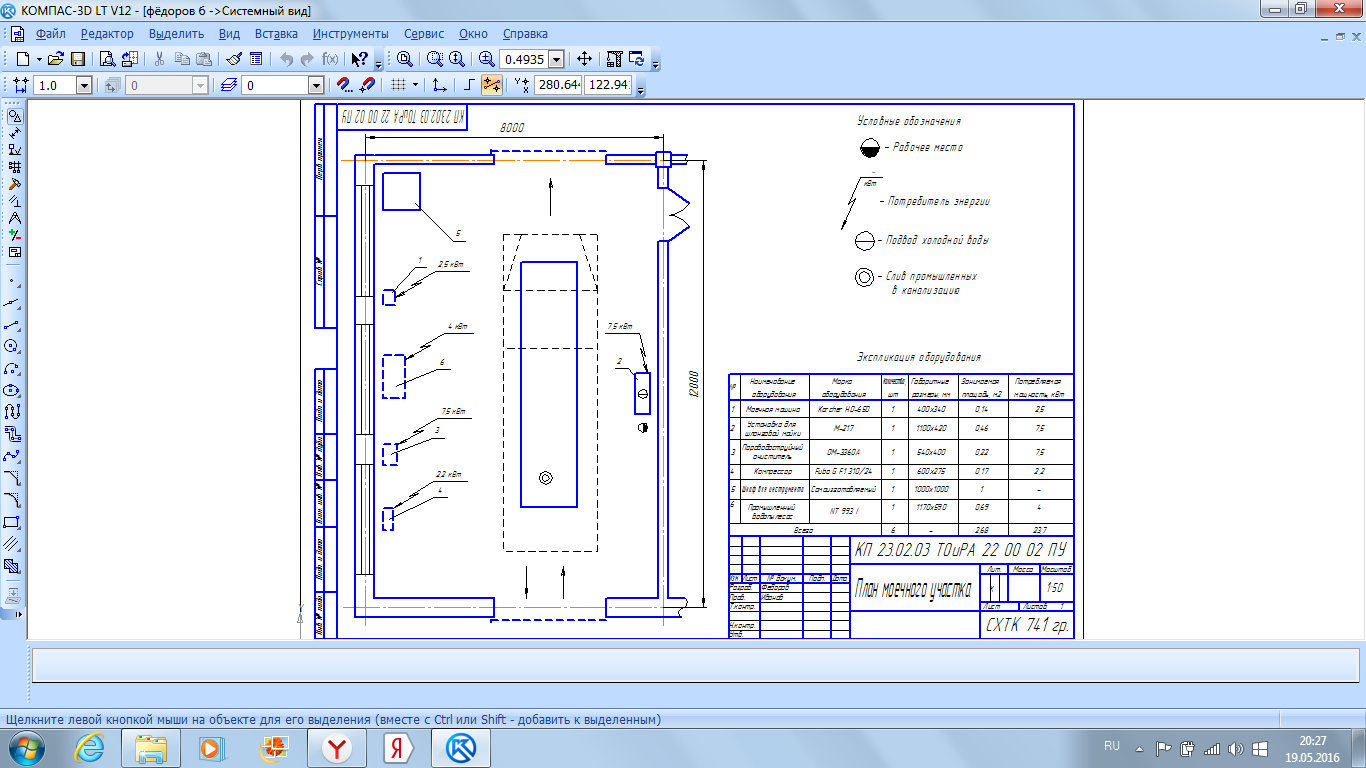
Task: Open the Справка menu
Action: click(x=525, y=33)
